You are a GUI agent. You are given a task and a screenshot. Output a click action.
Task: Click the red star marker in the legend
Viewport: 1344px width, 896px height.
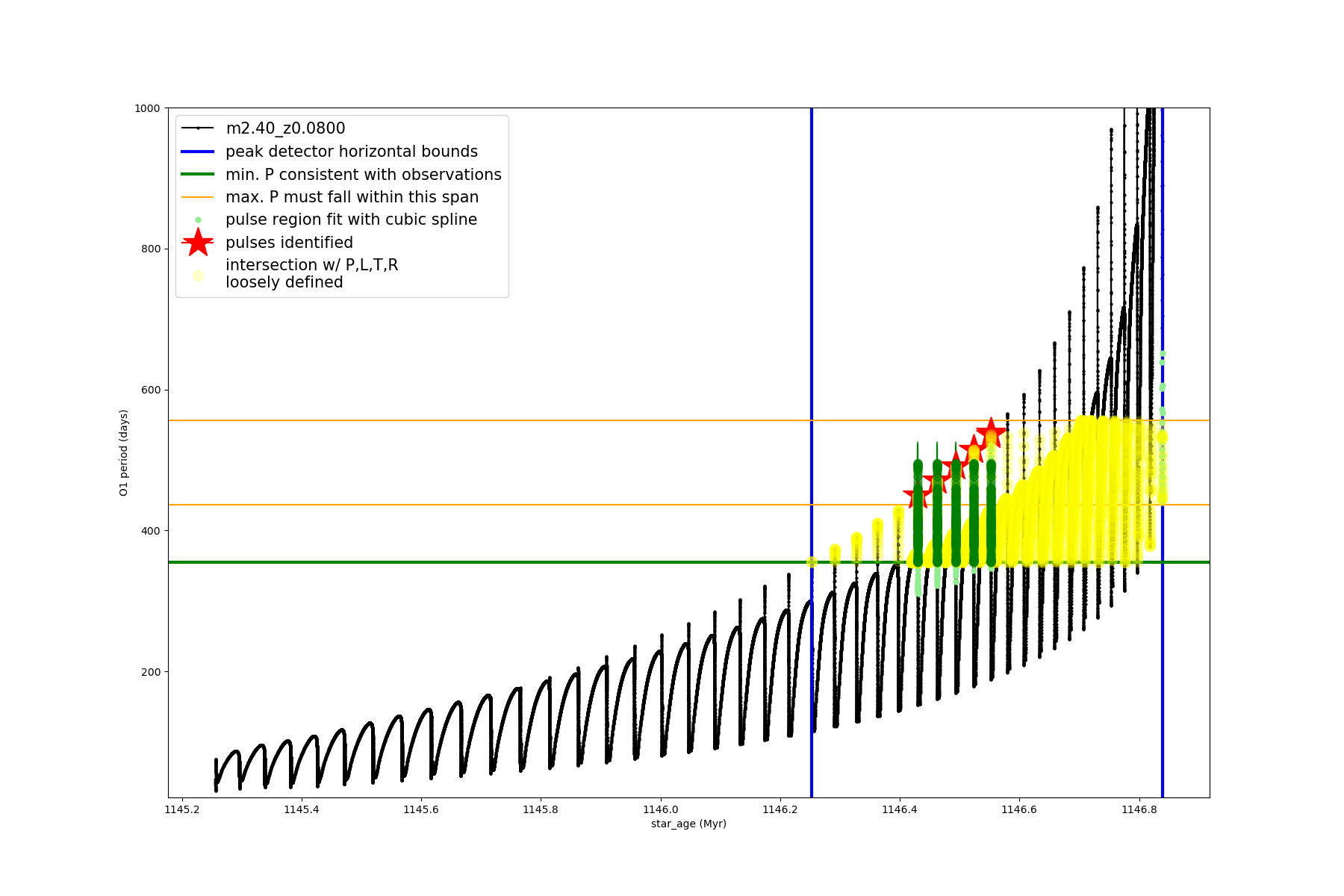point(198,243)
